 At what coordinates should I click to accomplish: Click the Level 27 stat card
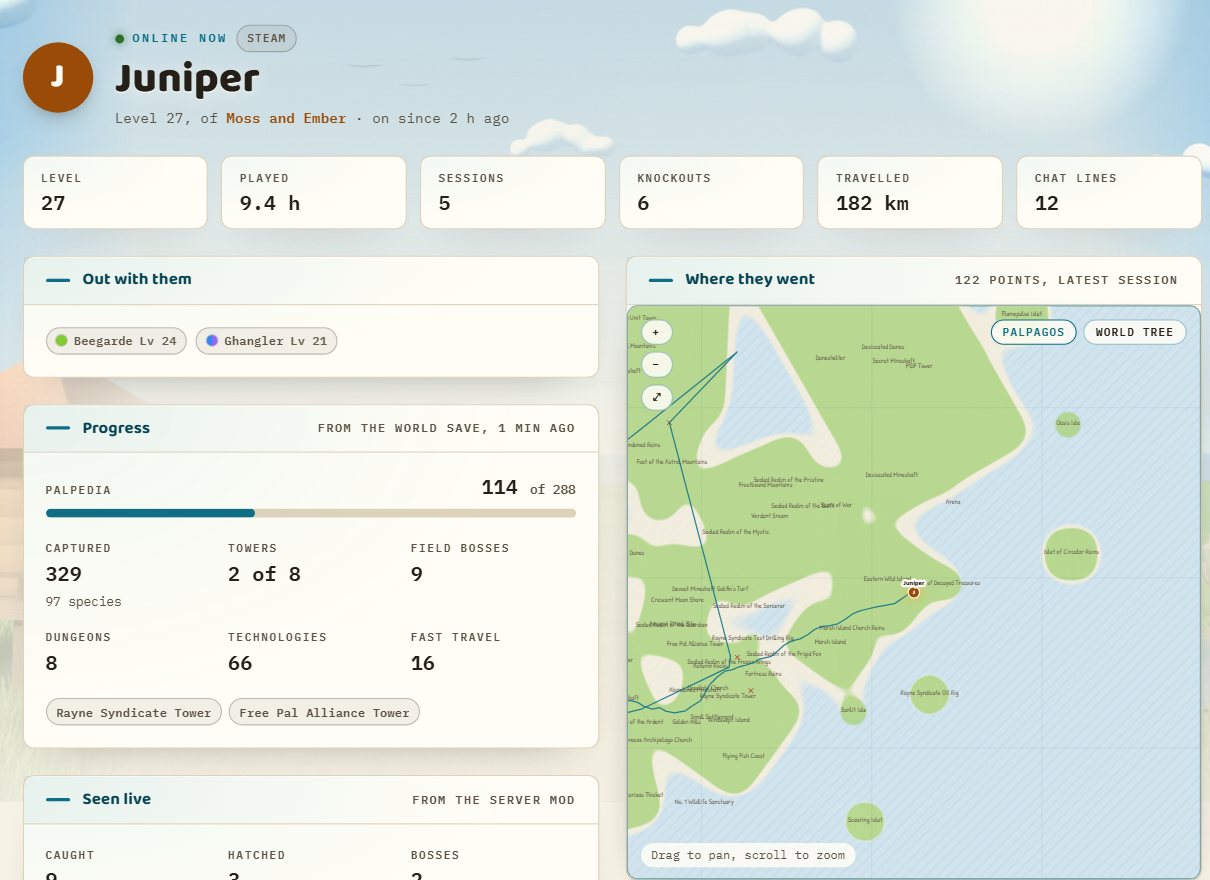tap(115, 192)
